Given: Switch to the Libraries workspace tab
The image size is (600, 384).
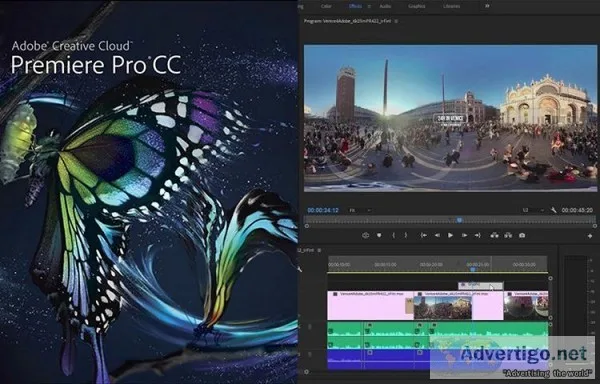Looking at the screenshot, I should coord(452,6).
